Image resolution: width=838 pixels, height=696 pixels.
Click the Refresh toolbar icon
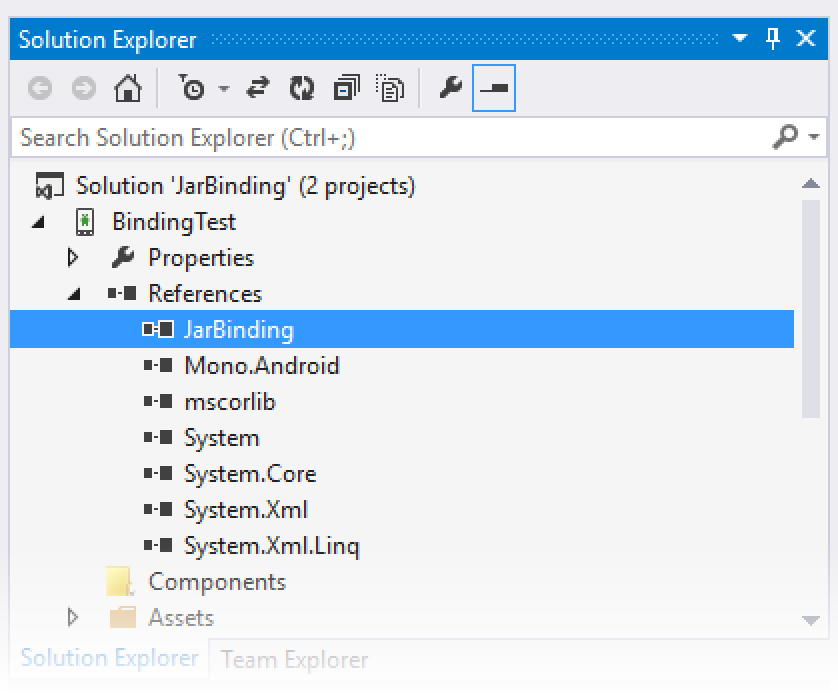301,89
